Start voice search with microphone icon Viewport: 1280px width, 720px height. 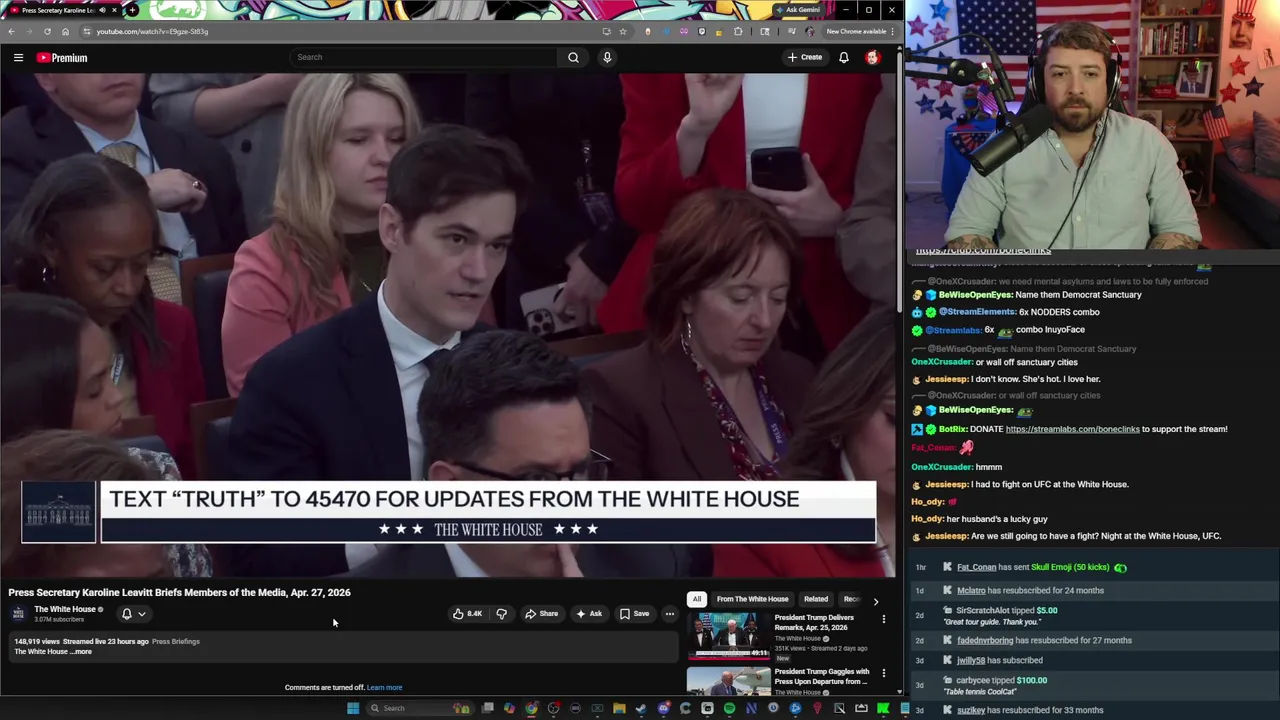[x=607, y=57]
